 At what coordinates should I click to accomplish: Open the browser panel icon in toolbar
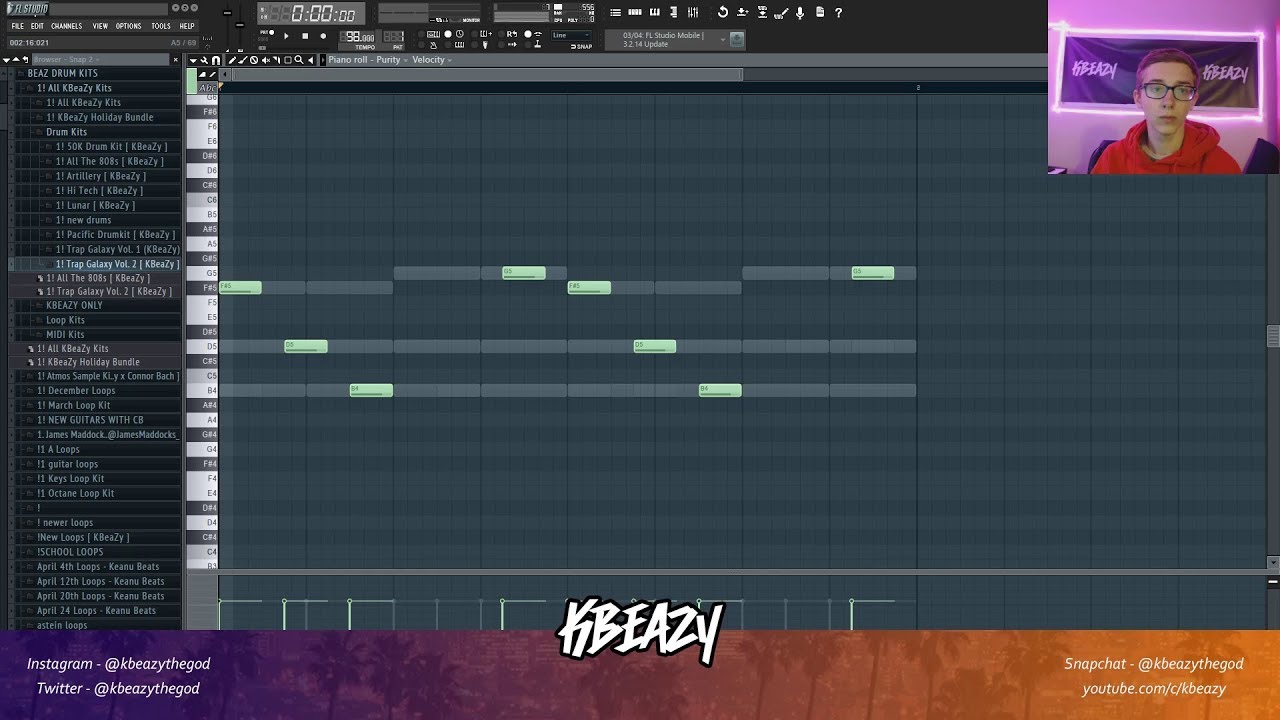click(x=673, y=12)
